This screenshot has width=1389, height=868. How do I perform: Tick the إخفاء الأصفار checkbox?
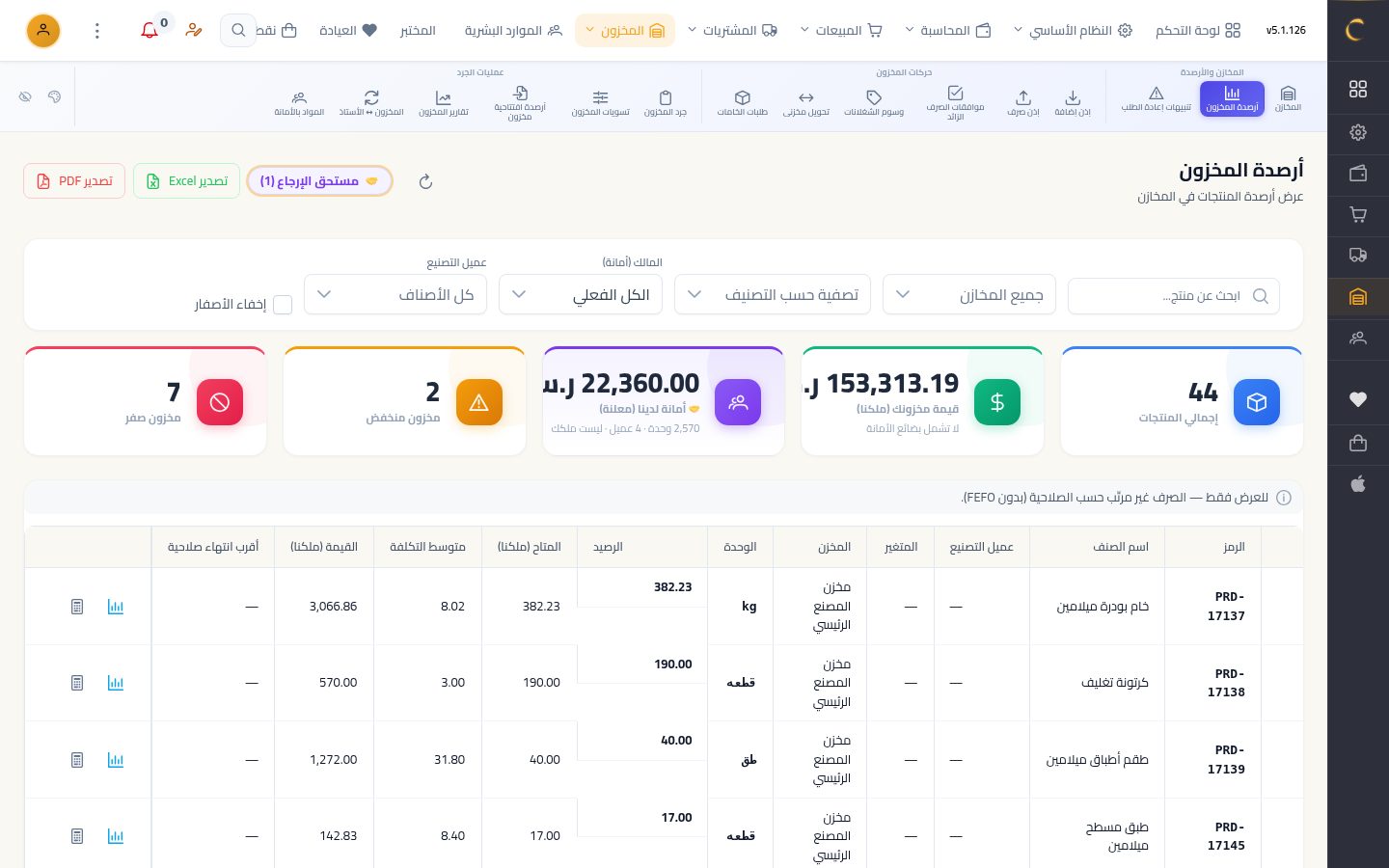[x=283, y=305]
